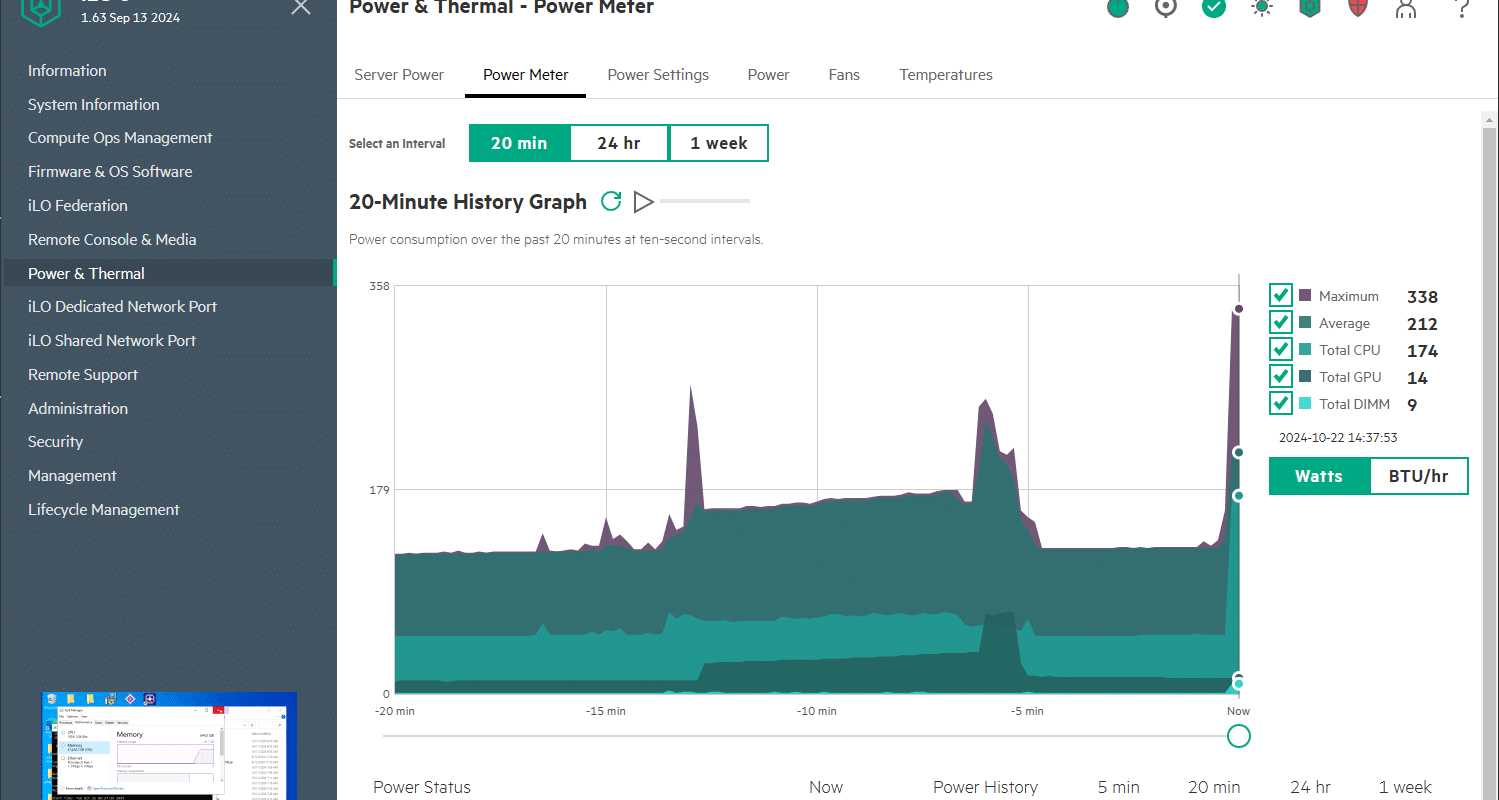Open the Temperatures tab
The height and width of the screenshot is (800, 1499).
click(x=946, y=75)
